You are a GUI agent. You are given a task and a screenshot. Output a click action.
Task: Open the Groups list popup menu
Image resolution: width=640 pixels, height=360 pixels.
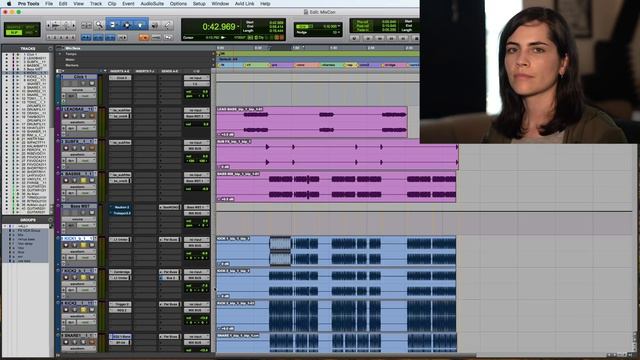point(50,220)
